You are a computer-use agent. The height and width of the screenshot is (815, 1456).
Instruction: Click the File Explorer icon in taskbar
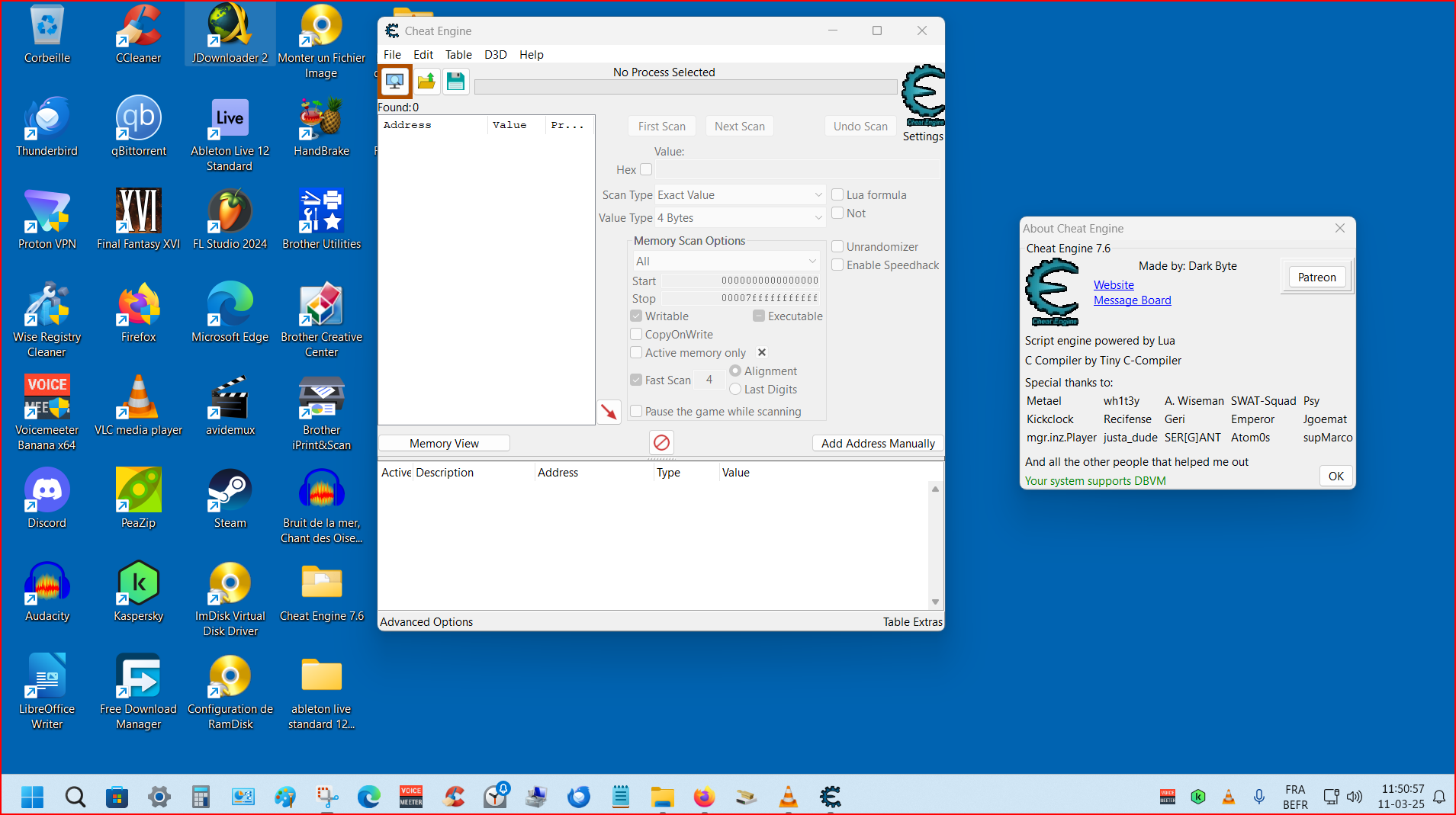pos(662,797)
